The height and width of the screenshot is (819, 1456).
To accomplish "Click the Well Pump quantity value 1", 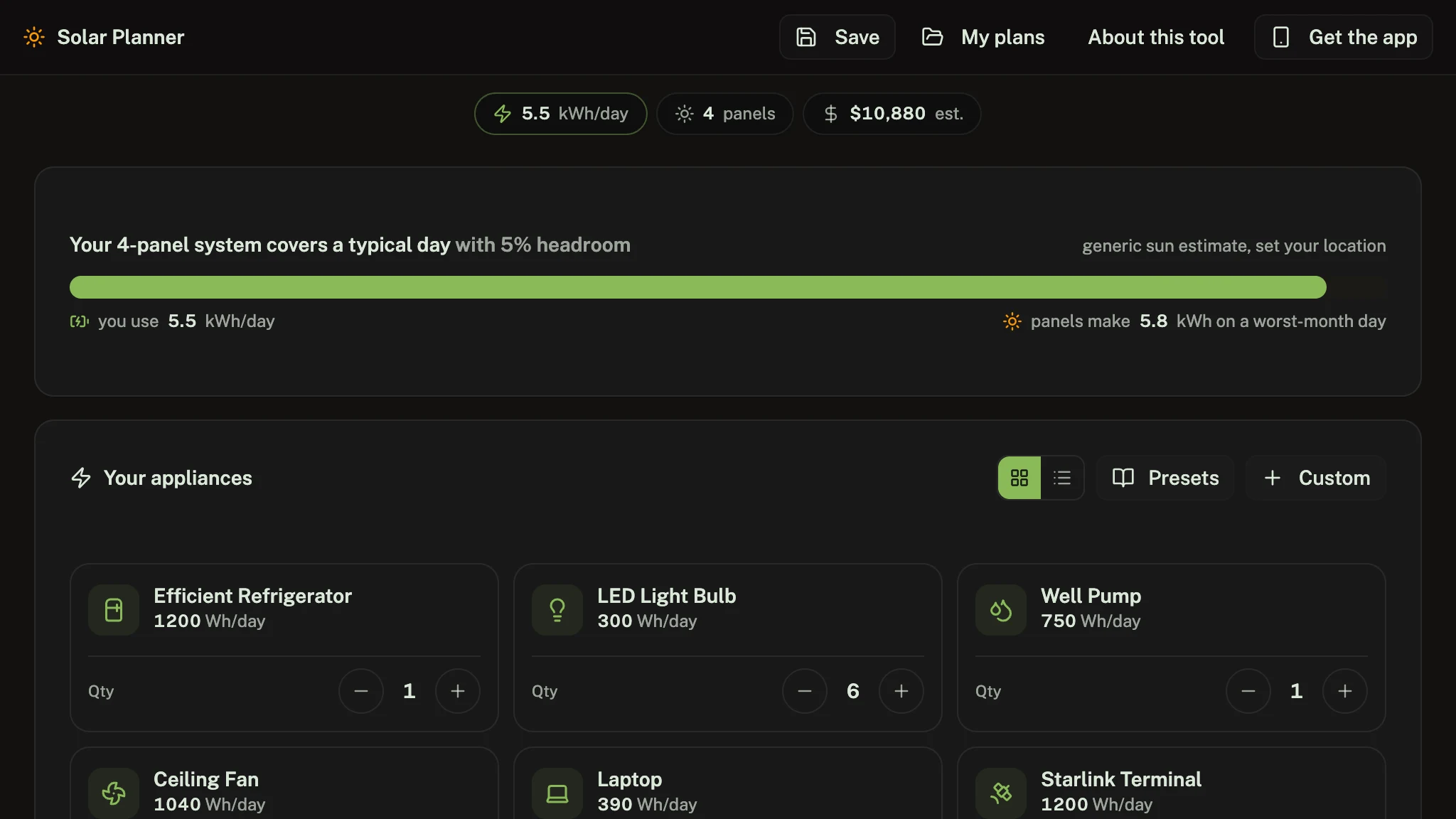I will 1297,691.
